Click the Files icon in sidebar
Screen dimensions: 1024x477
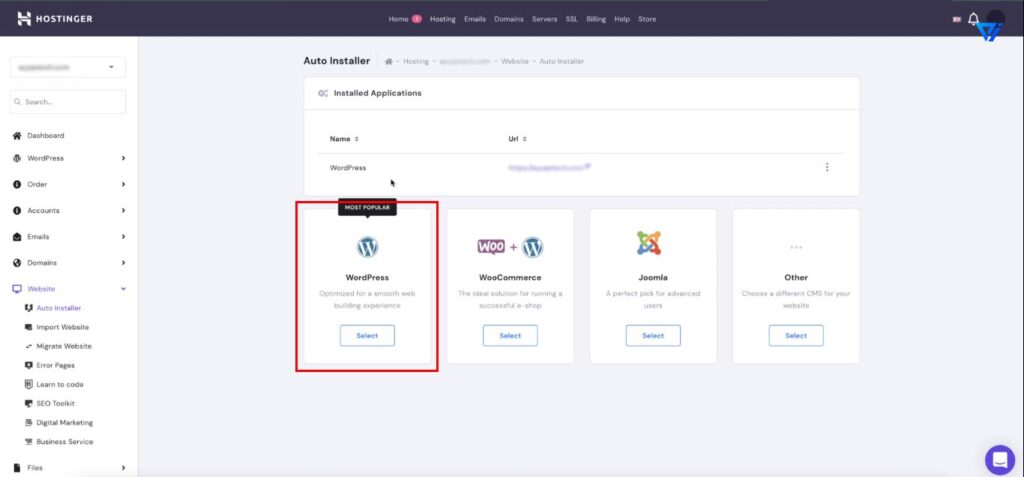point(18,468)
